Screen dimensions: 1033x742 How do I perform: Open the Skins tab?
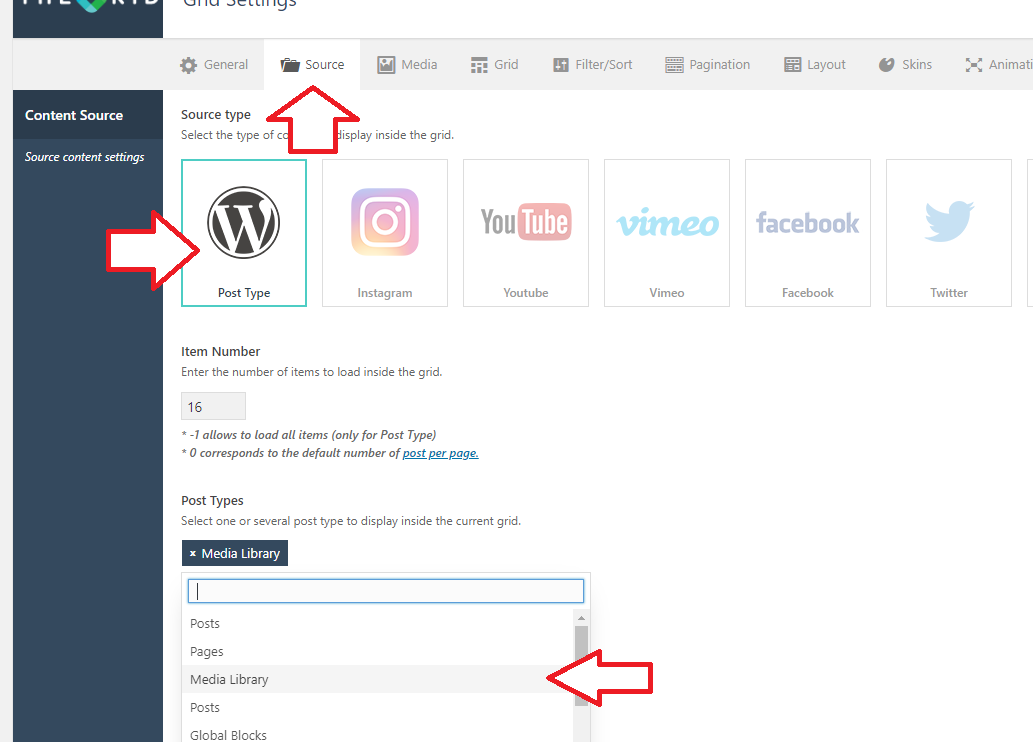905,65
